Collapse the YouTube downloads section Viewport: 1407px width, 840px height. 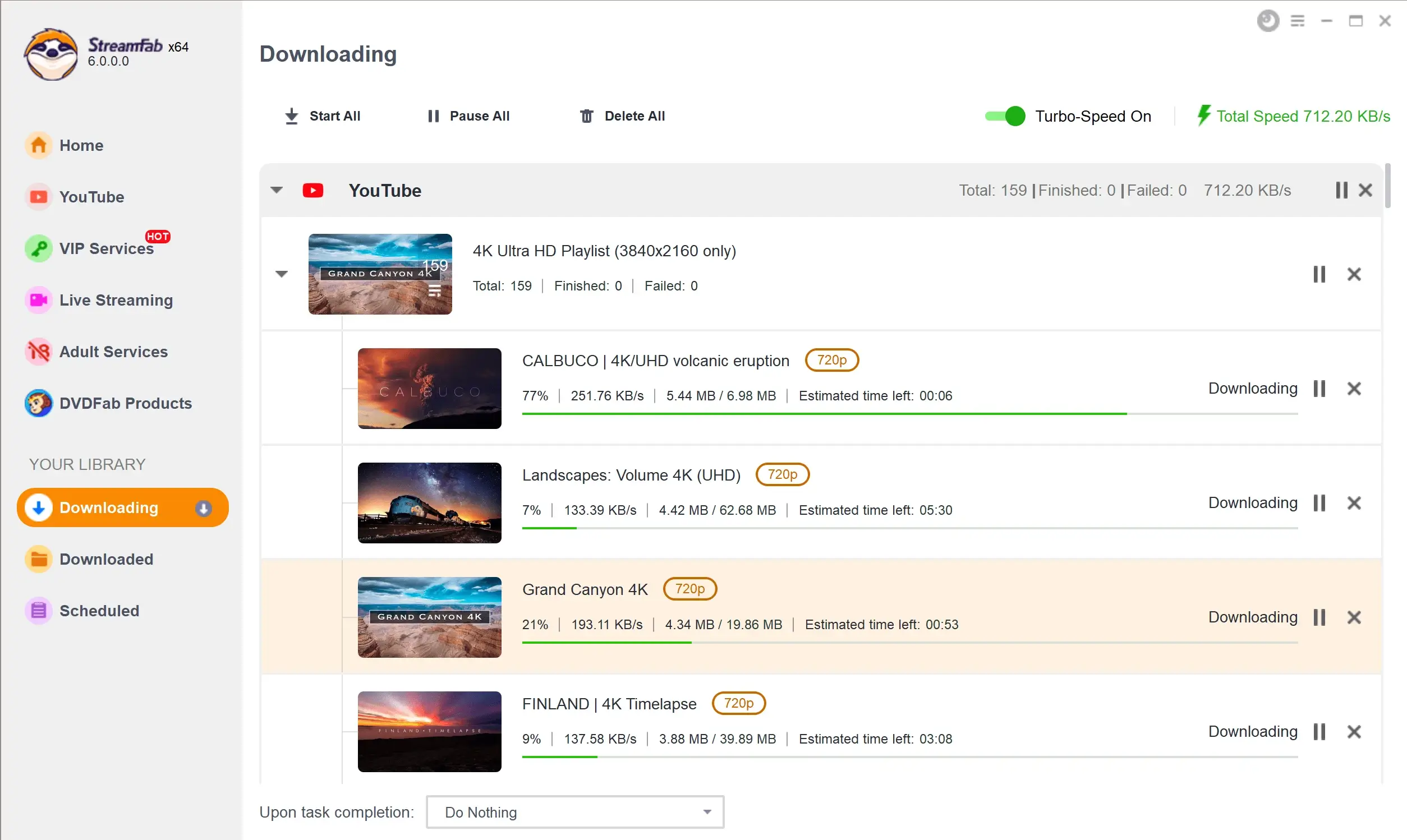coord(277,190)
